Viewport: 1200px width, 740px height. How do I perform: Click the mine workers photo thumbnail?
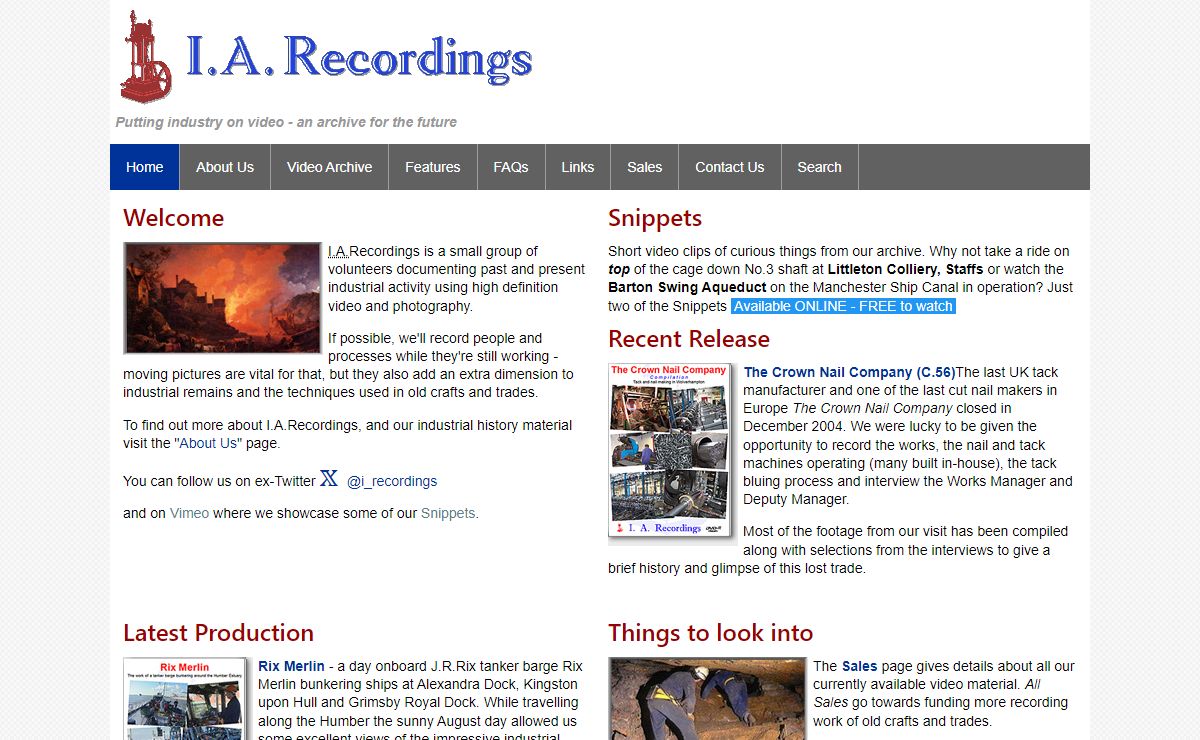(x=707, y=698)
